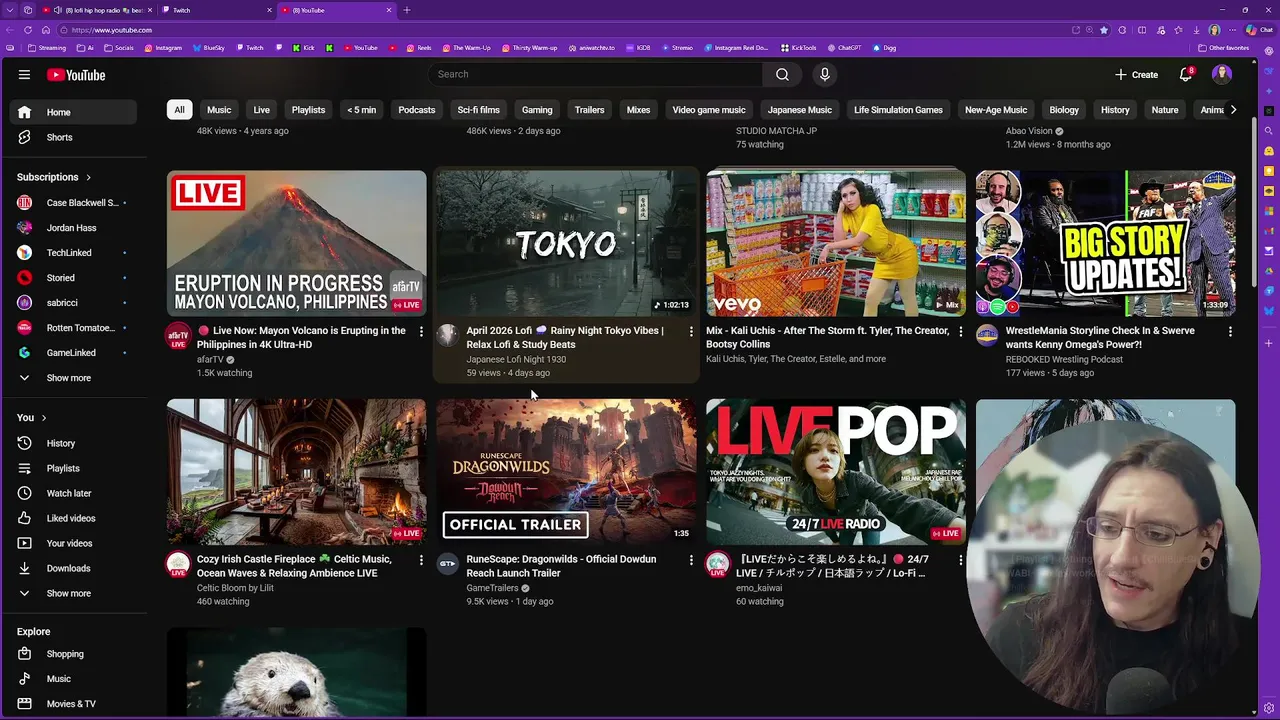Screen dimensions: 1280x720
Task: Expand the Subscriptions section arrow
Action: click(88, 177)
